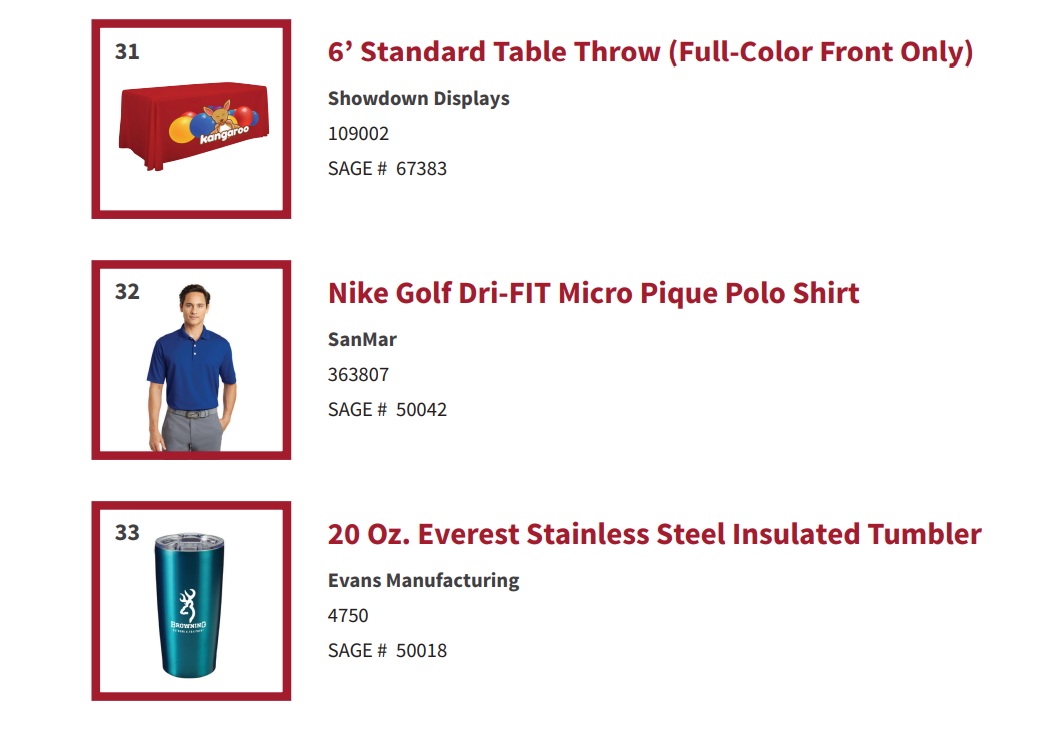Select the SanMar supplier name
The width and height of the screenshot is (1045, 730).
(362, 339)
